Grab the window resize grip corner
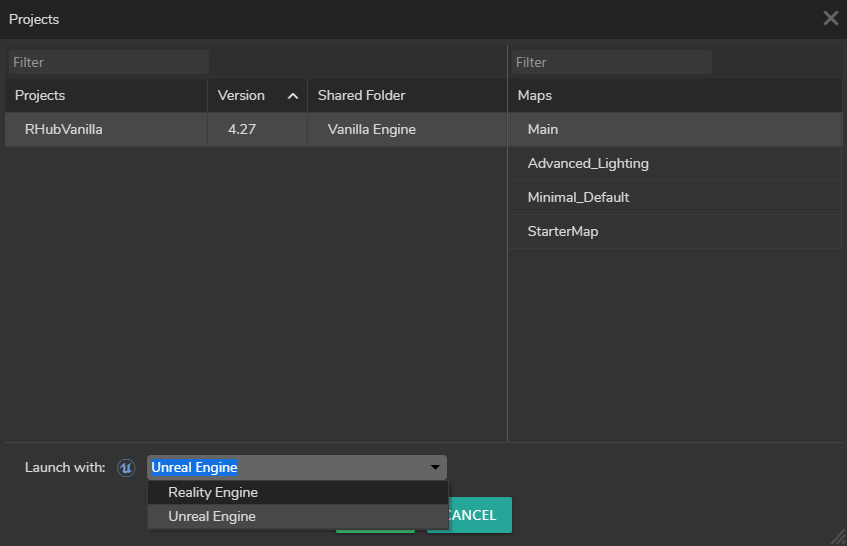Screen dimensions: 847x546 pyautogui.click(x=838, y=537)
